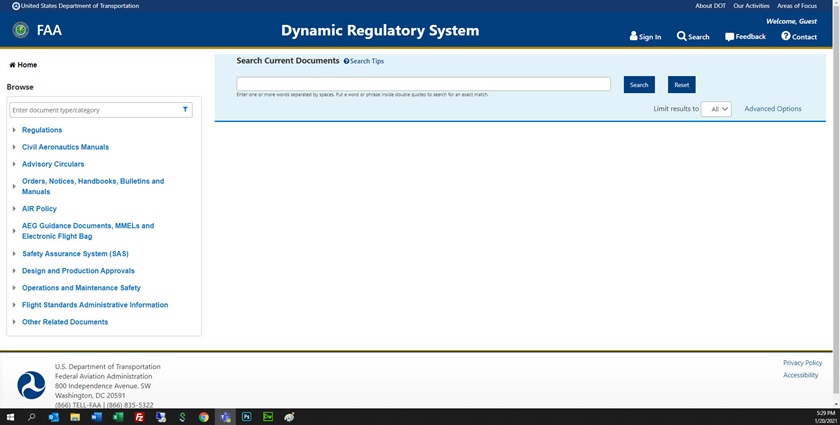Expand Operations and Maintenance Safety arrow
Screen dimensions: 840x425
click(x=14, y=288)
